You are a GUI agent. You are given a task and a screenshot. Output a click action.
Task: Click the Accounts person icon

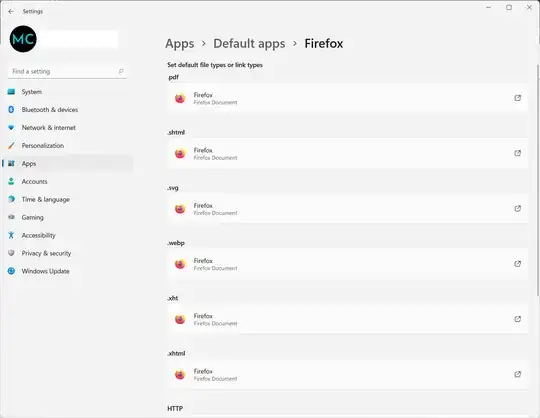tap(11, 181)
